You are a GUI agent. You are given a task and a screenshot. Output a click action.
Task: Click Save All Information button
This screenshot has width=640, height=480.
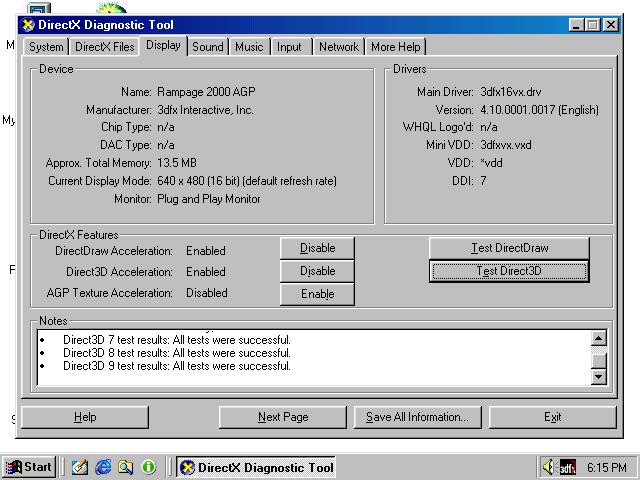click(x=417, y=417)
